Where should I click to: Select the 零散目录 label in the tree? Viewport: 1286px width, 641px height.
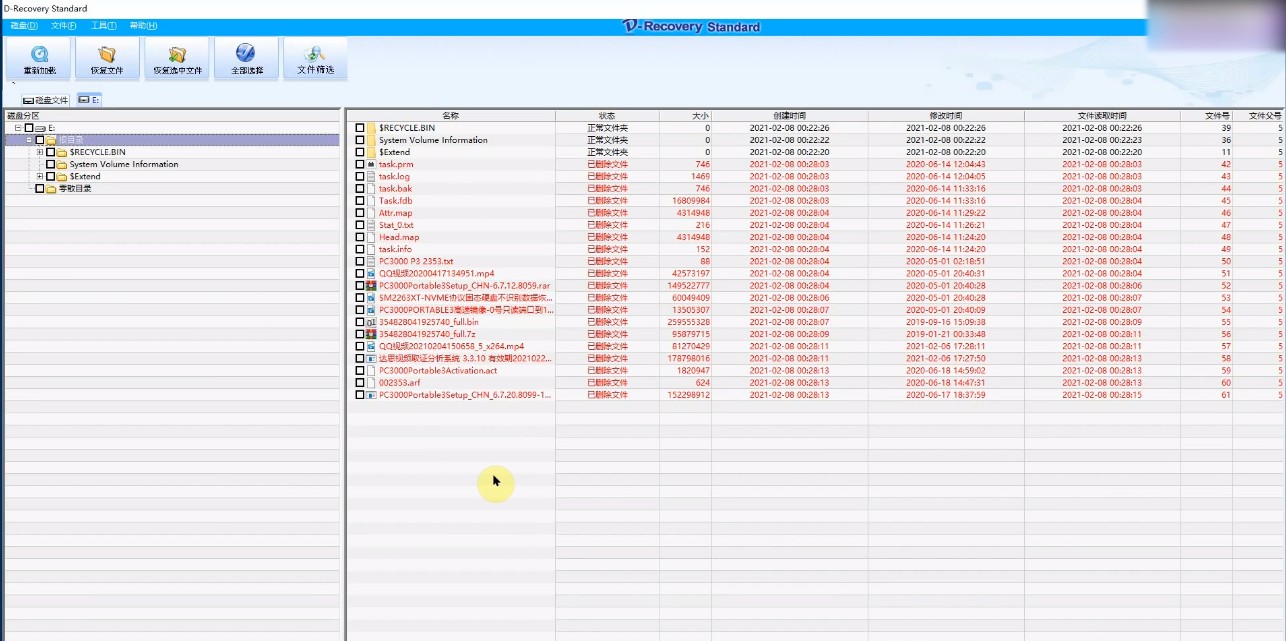pyautogui.click(x=75, y=188)
